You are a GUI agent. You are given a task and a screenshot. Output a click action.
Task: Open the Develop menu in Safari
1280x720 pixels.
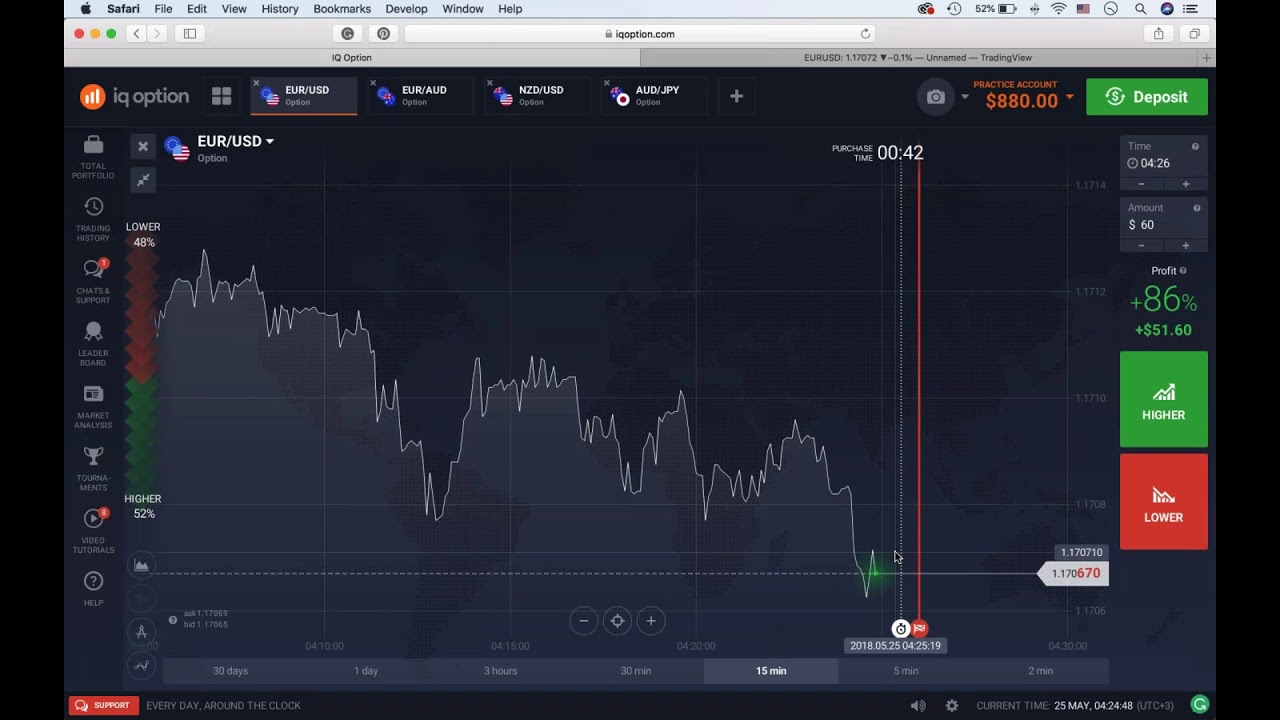(406, 9)
